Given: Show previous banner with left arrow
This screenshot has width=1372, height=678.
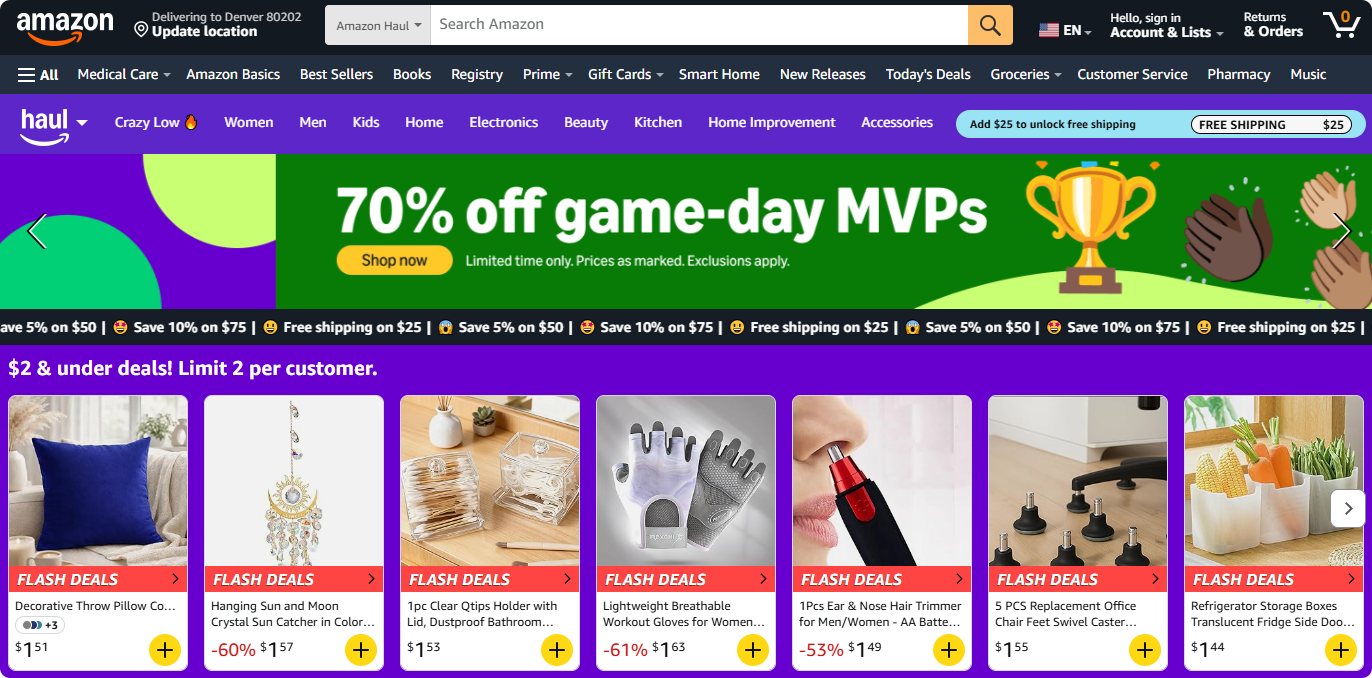Looking at the screenshot, I should (x=37, y=231).
